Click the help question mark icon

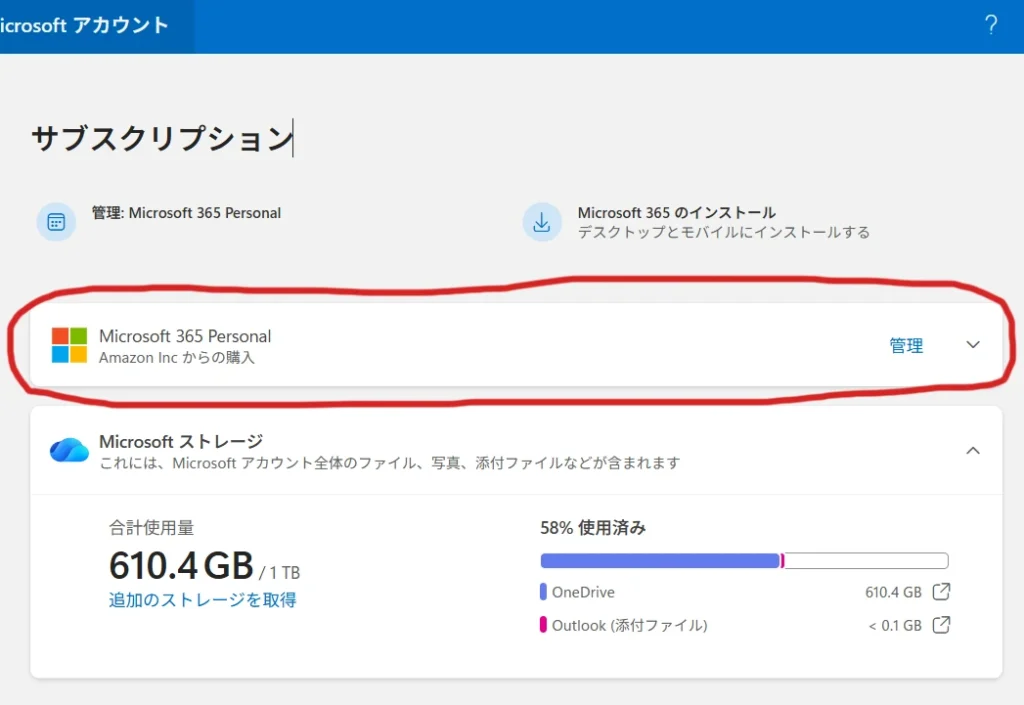[x=991, y=25]
